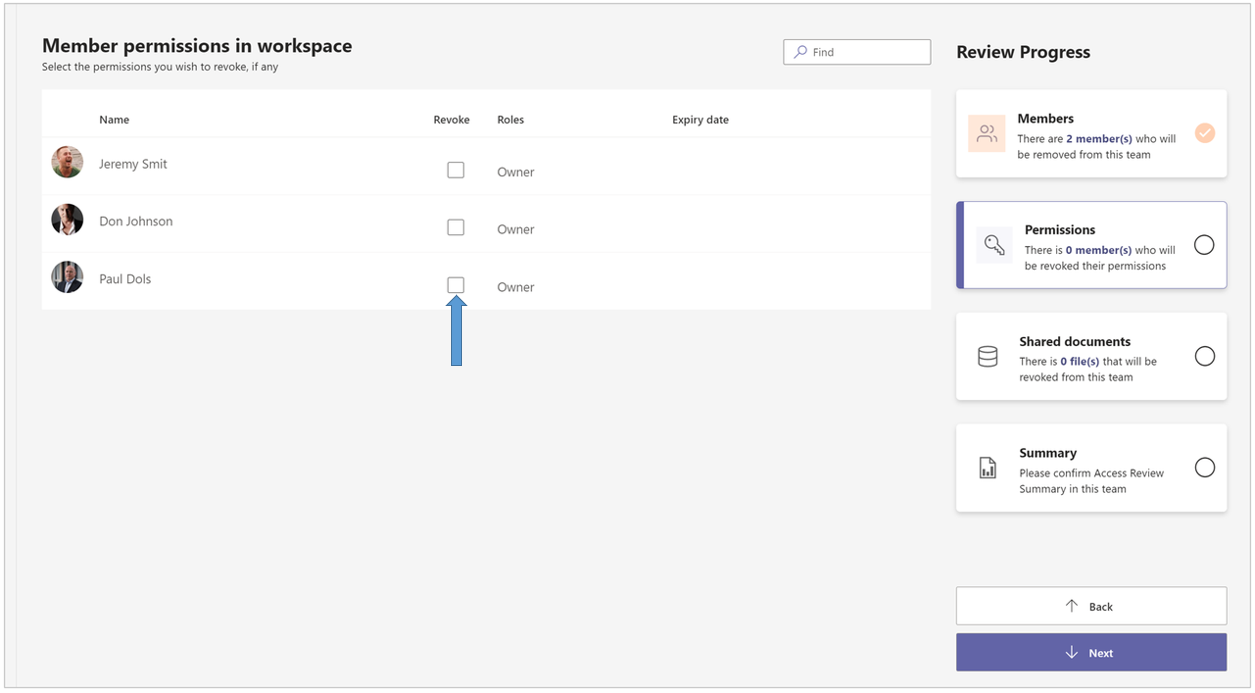Viewport: 1255px width, 693px height.
Task: Click the up arrow icon on Back button
Action: (x=1072, y=606)
